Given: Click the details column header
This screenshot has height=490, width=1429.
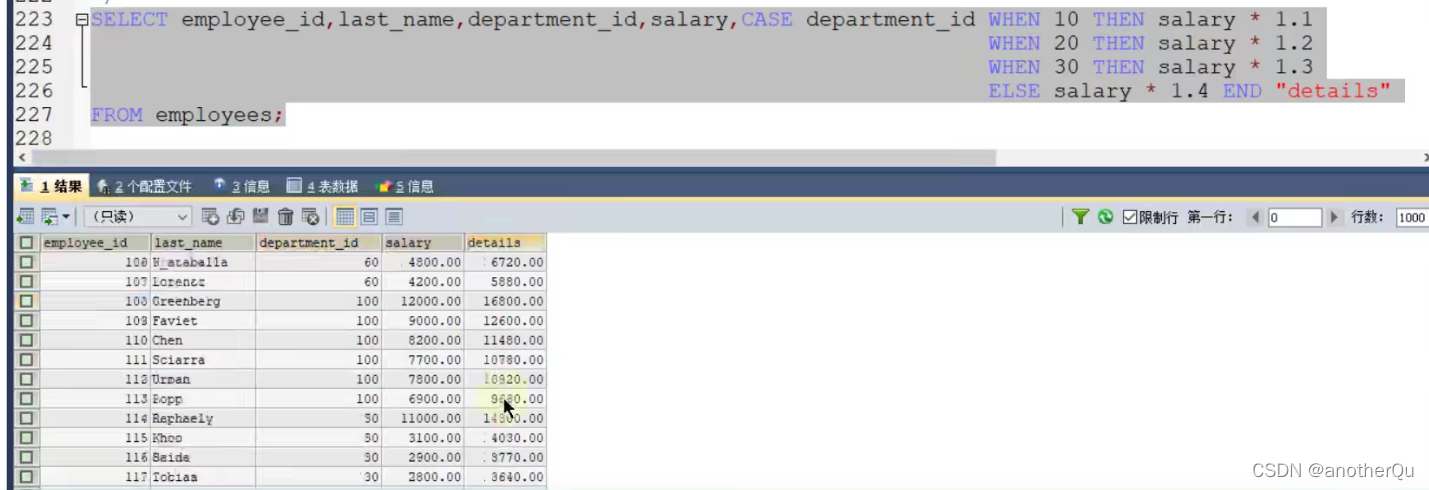Looking at the screenshot, I should [x=505, y=242].
